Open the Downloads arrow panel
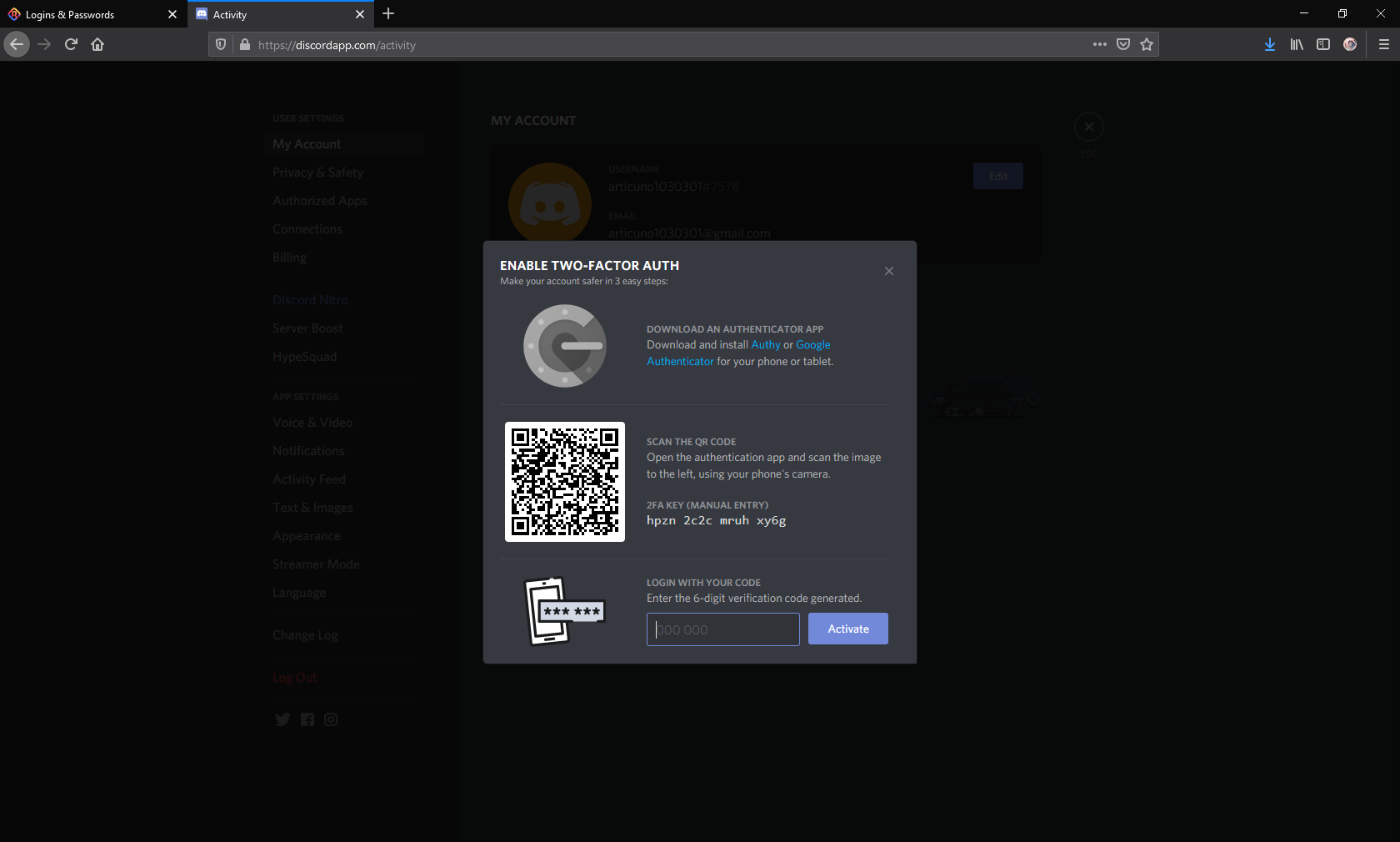Viewport: 1400px width, 842px height. (1269, 44)
